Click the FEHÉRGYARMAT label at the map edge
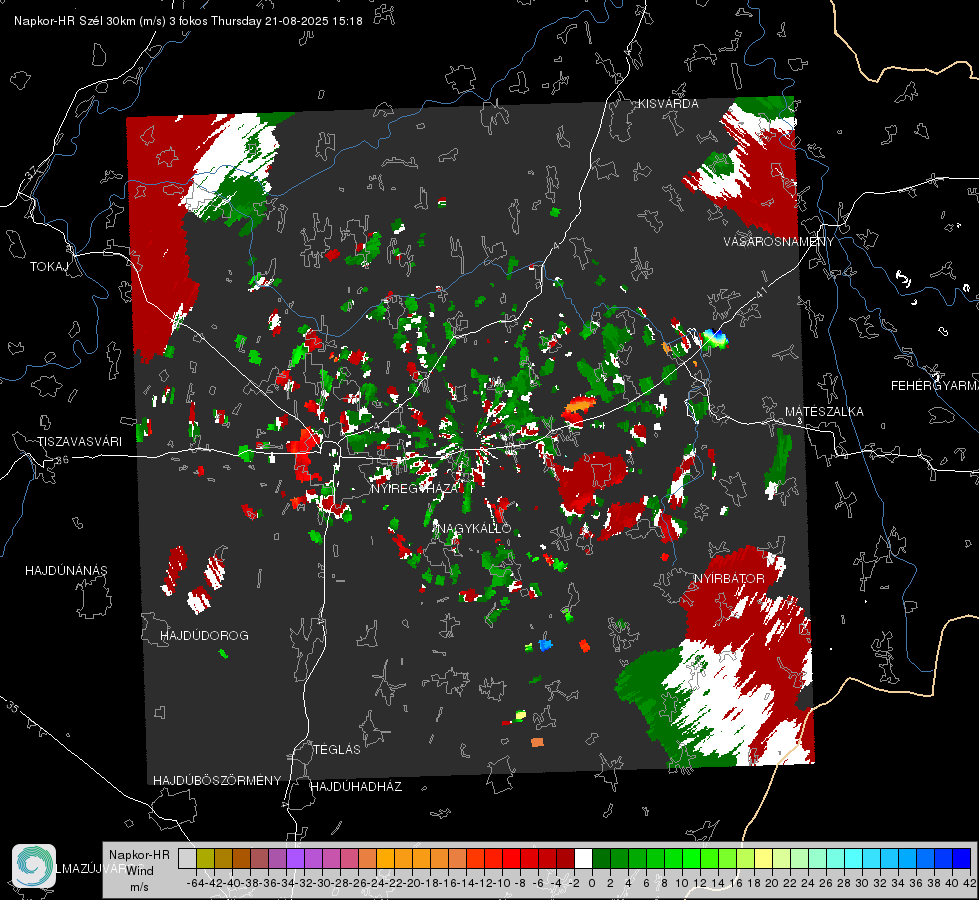 point(935,386)
